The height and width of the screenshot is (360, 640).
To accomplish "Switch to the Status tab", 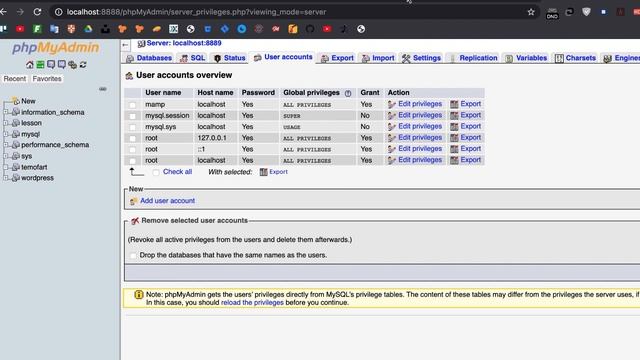I will (x=230, y=58).
